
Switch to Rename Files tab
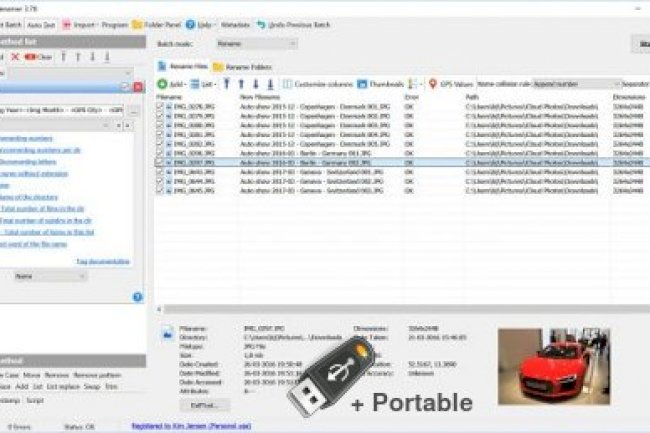click(182, 66)
